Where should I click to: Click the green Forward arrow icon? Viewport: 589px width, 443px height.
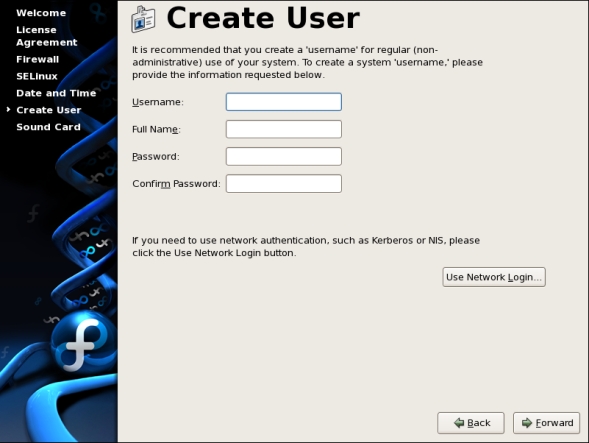click(527, 423)
